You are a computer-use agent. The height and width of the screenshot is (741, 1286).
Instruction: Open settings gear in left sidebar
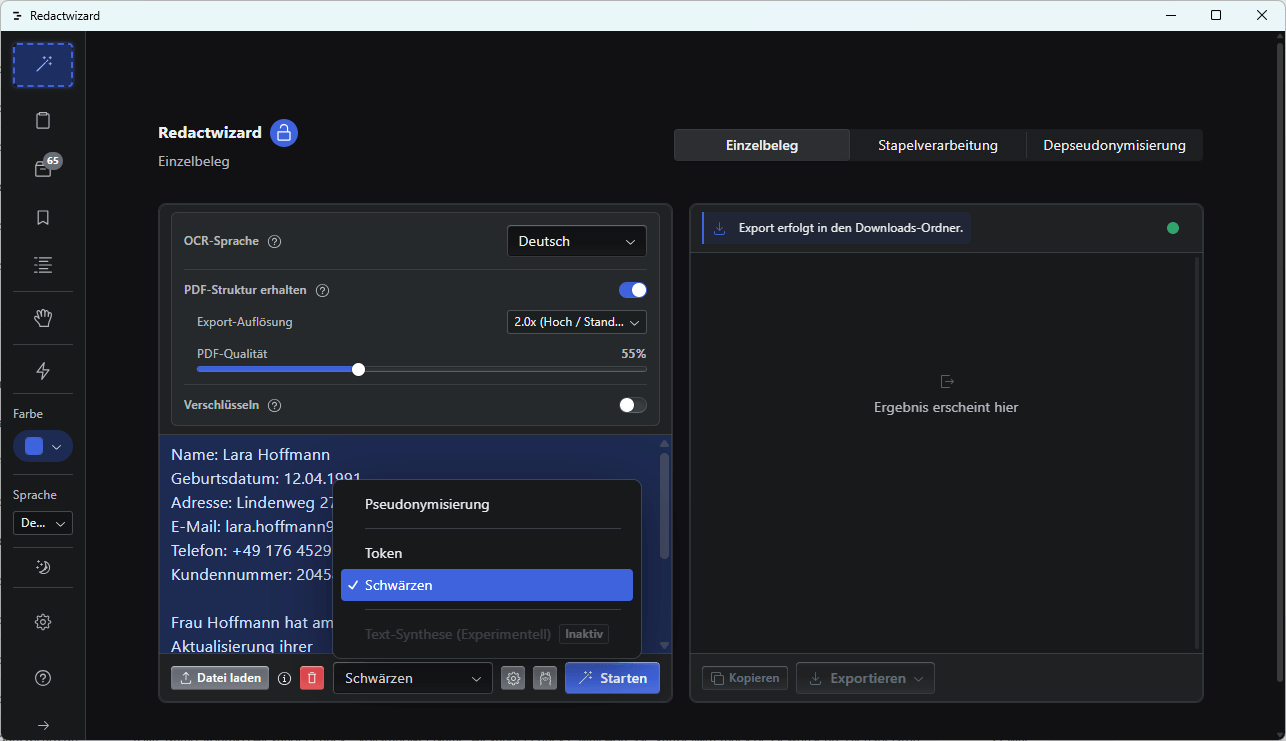click(x=43, y=622)
